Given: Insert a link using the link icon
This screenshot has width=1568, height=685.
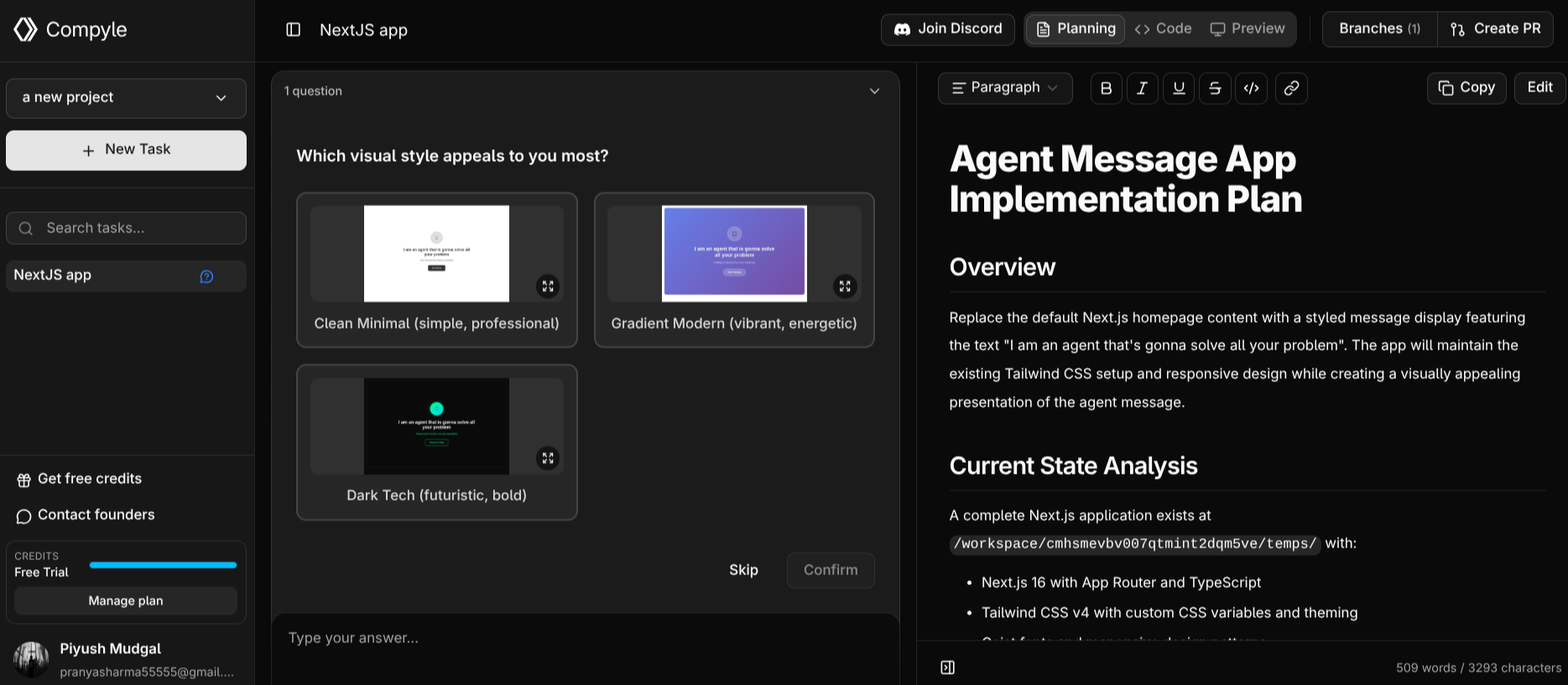Looking at the screenshot, I should point(1291,88).
